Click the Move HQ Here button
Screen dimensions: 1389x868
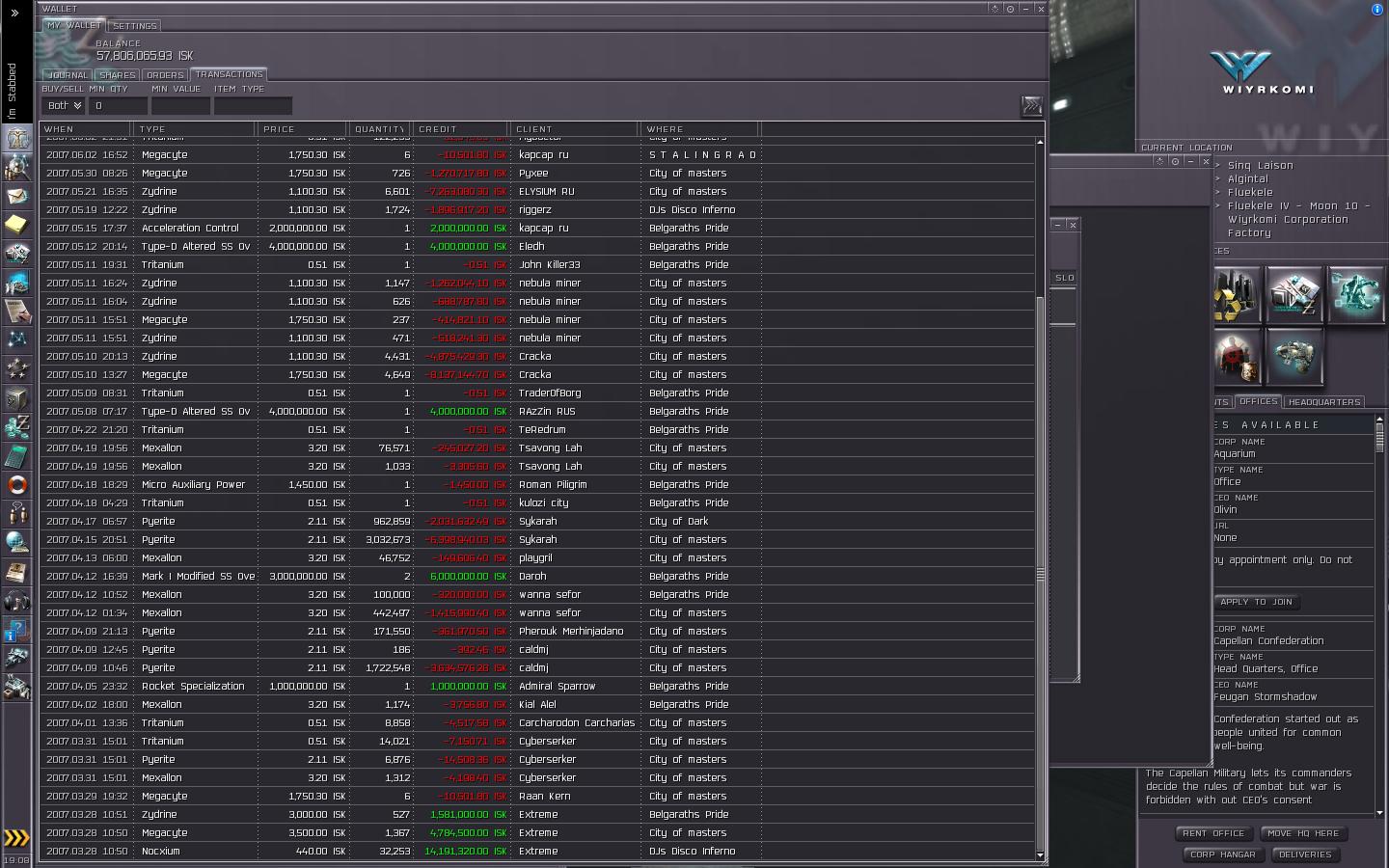coord(1303,833)
